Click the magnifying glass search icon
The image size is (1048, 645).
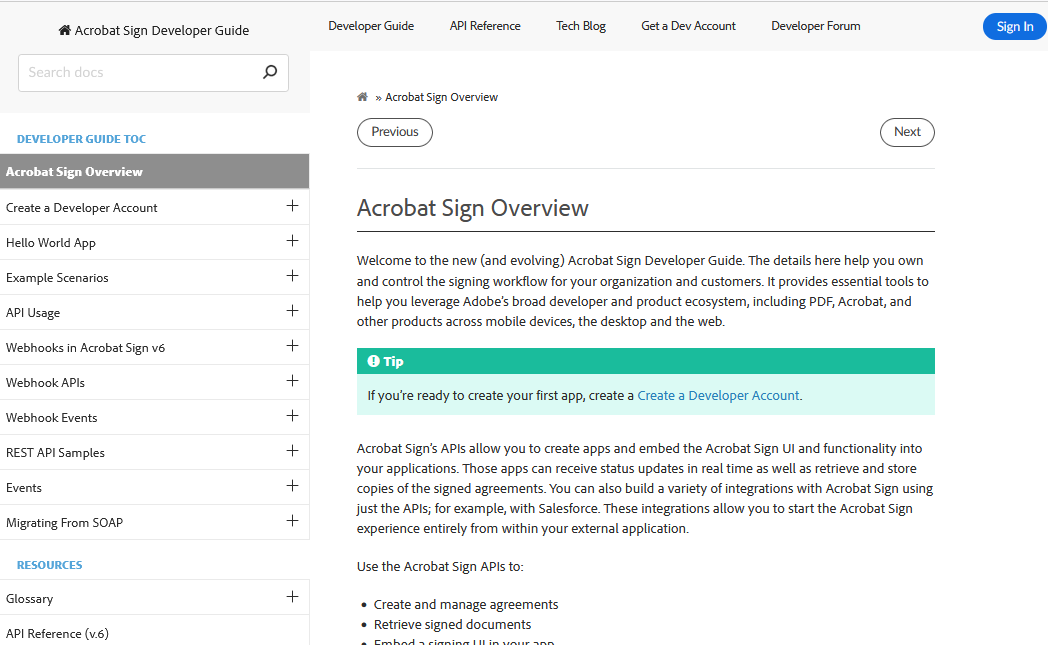coord(269,72)
